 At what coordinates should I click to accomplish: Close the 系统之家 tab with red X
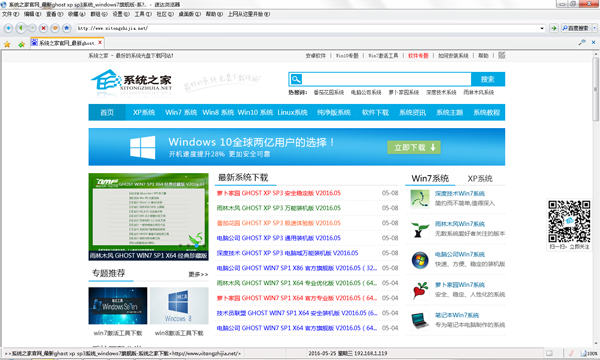pyautogui.click(x=100, y=43)
